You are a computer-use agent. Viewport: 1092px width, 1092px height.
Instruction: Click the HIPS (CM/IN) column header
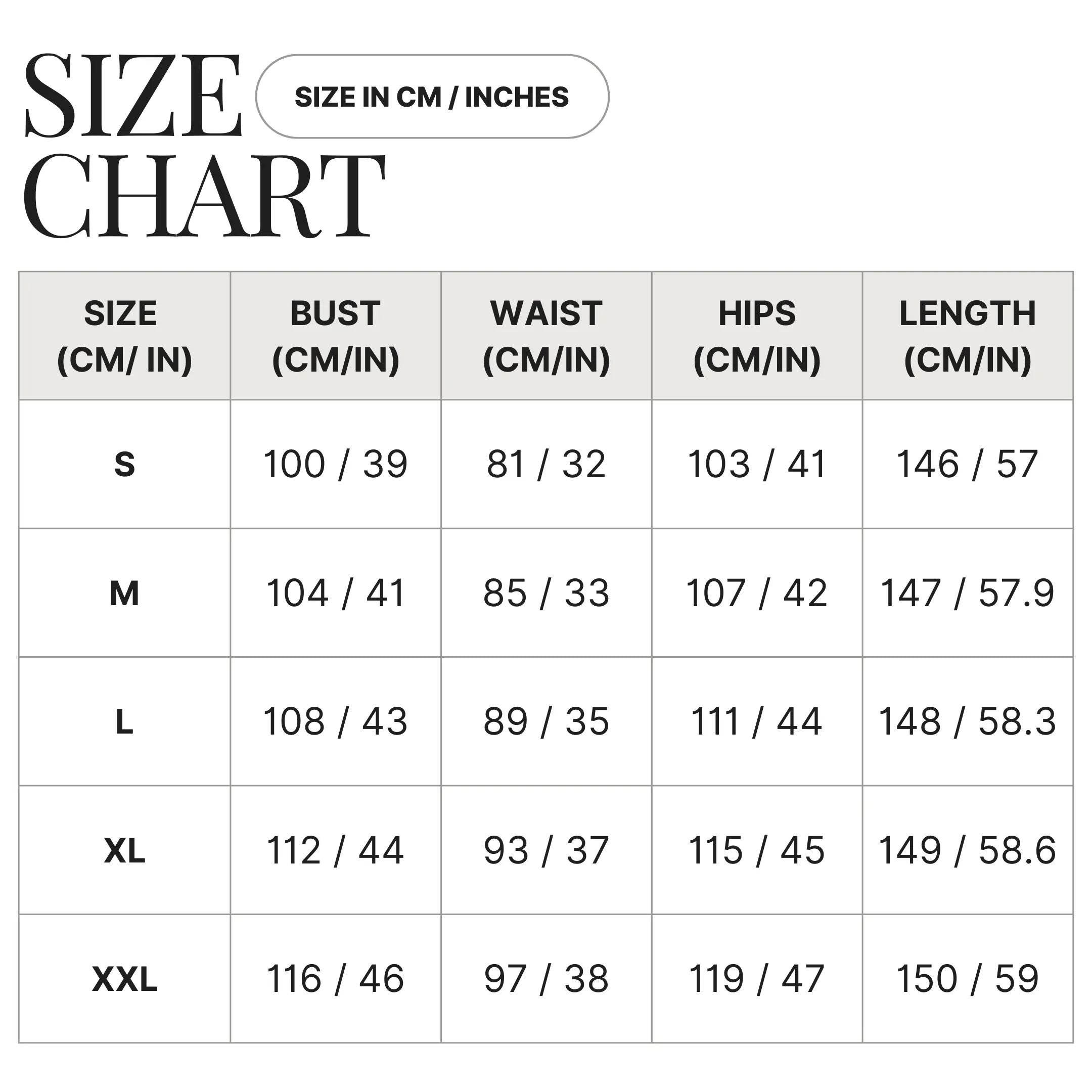(x=757, y=336)
